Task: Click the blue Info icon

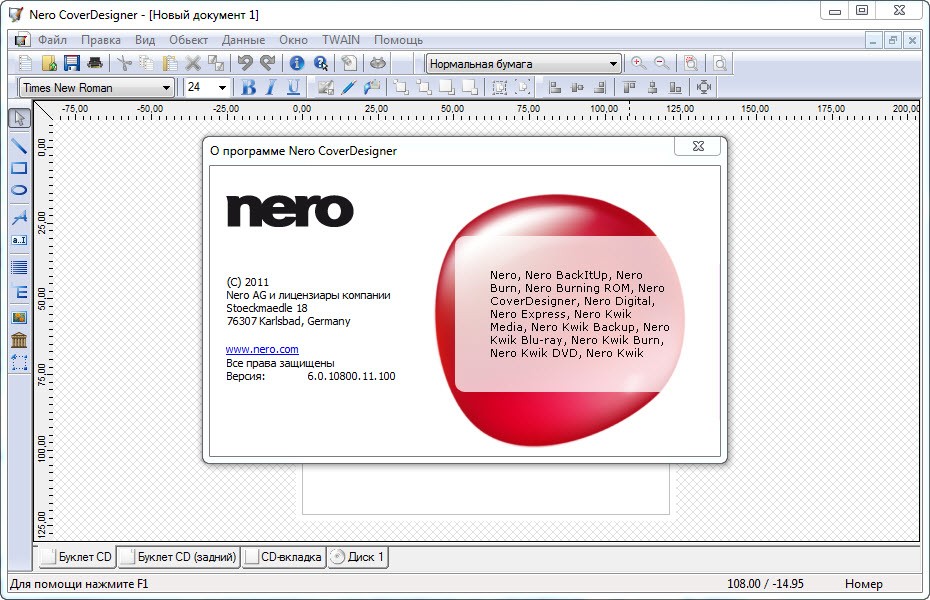Action: pos(297,63)
